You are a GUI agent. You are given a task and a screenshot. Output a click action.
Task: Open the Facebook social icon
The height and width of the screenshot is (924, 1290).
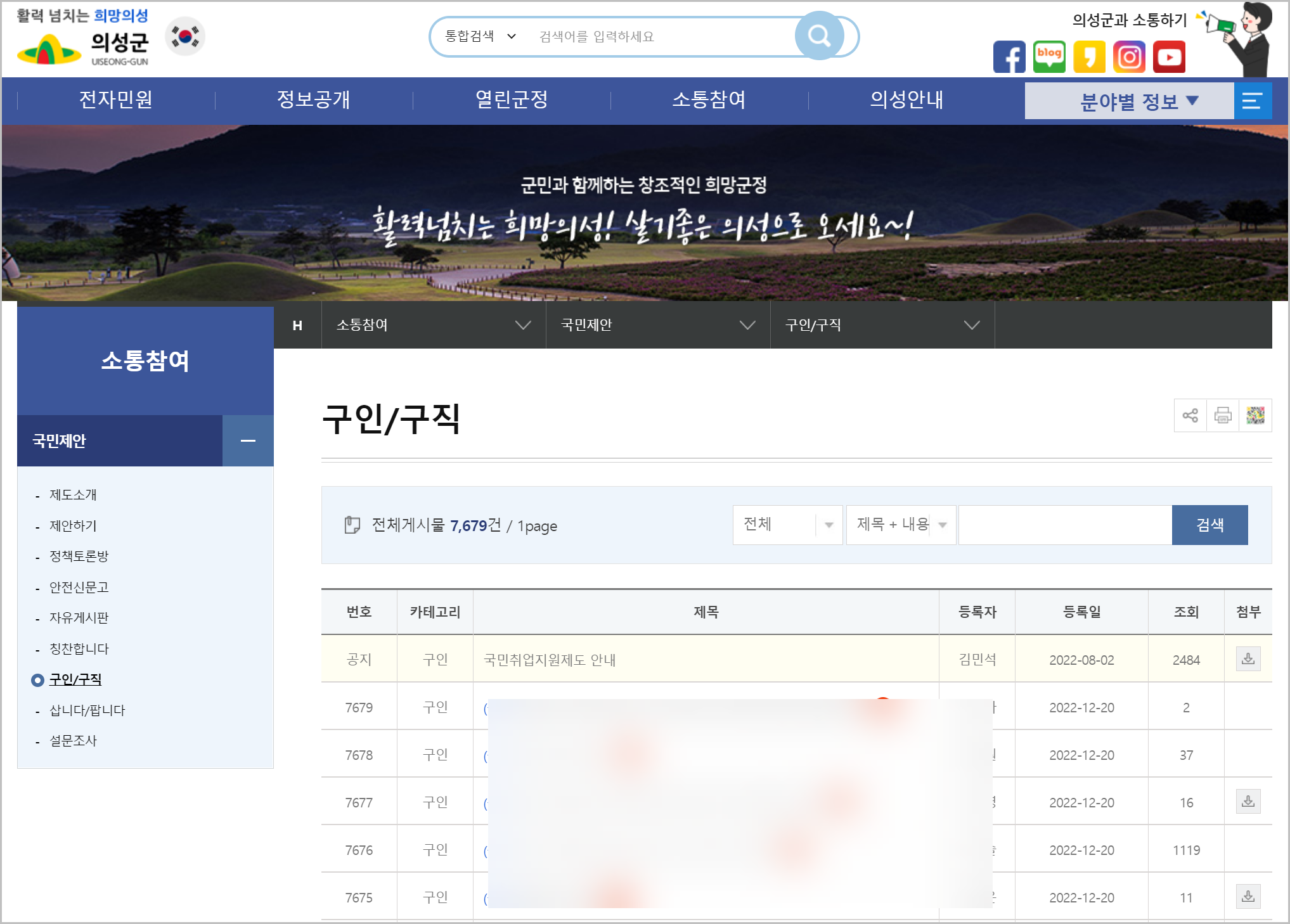[x=1009, y=57]
